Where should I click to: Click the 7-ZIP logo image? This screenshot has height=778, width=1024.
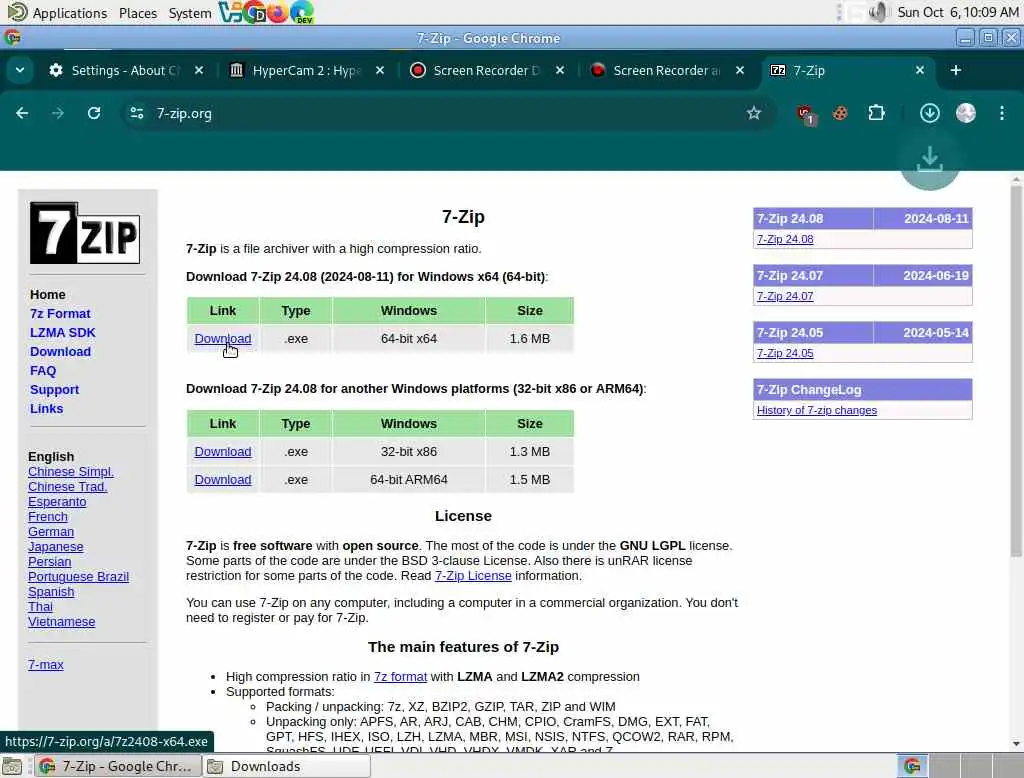pos(85,233)
